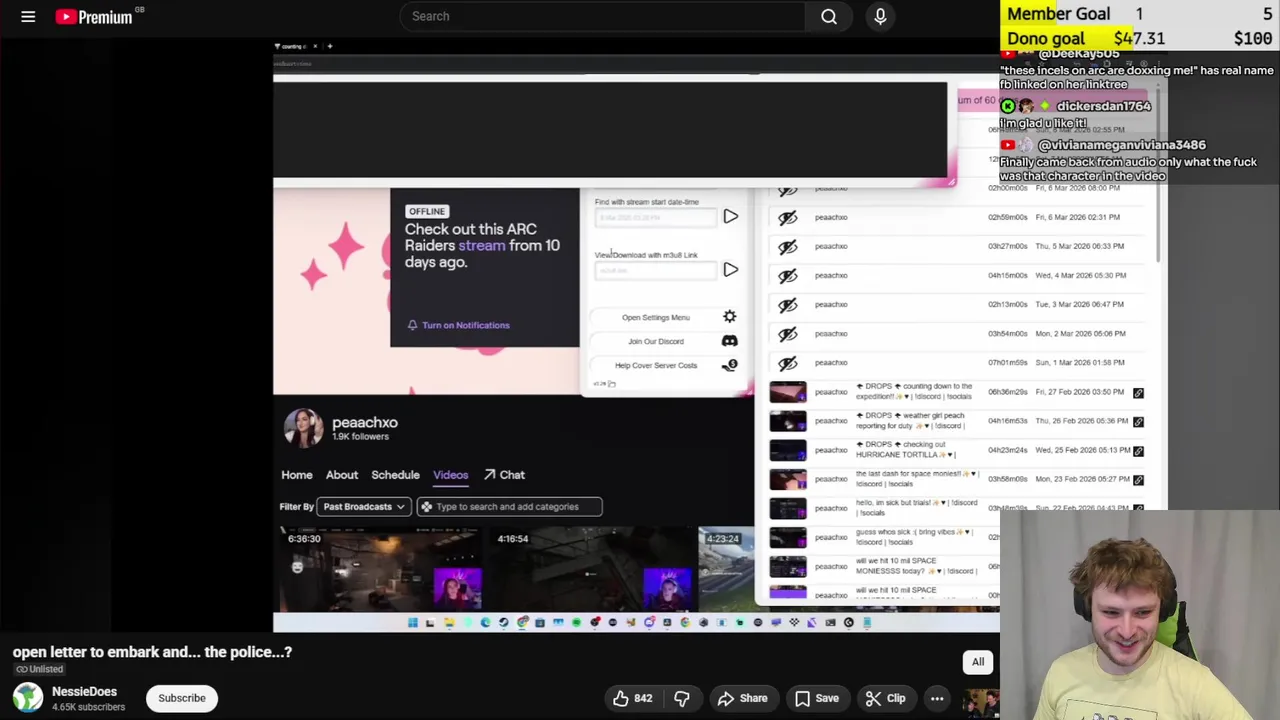Save the video to a playlist
The width and height of the screenshot is (1280, 720).
pos(816,698)
